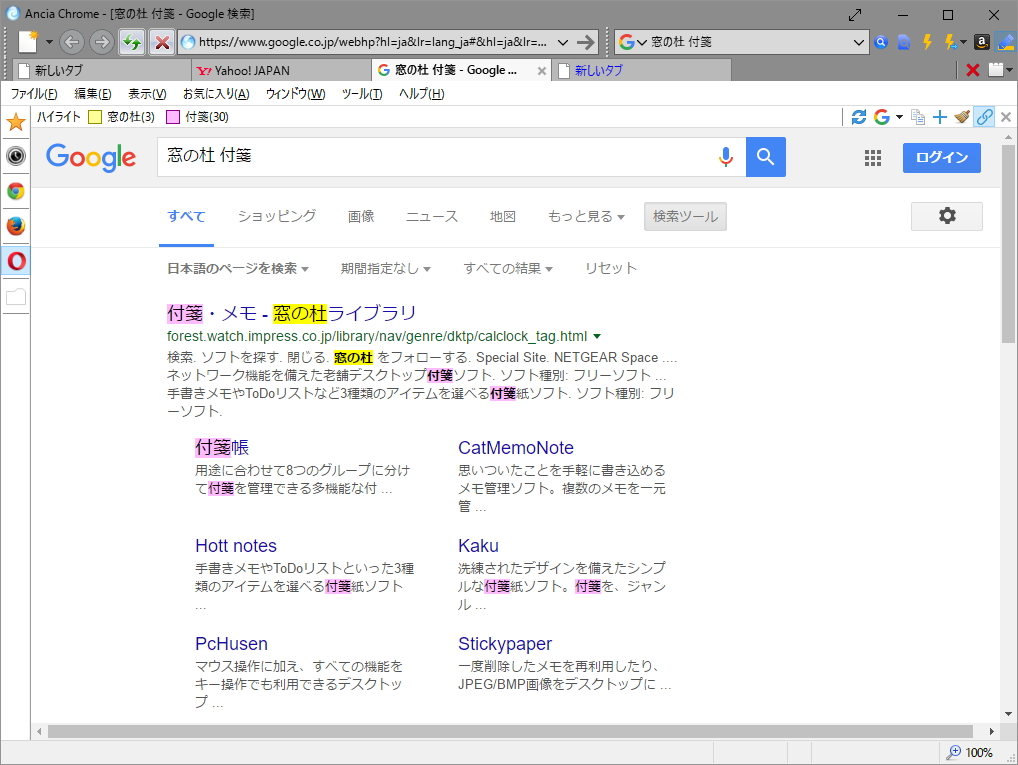Open the お気に入り(A) menu
1018x765 pixels.
(216, 94)
